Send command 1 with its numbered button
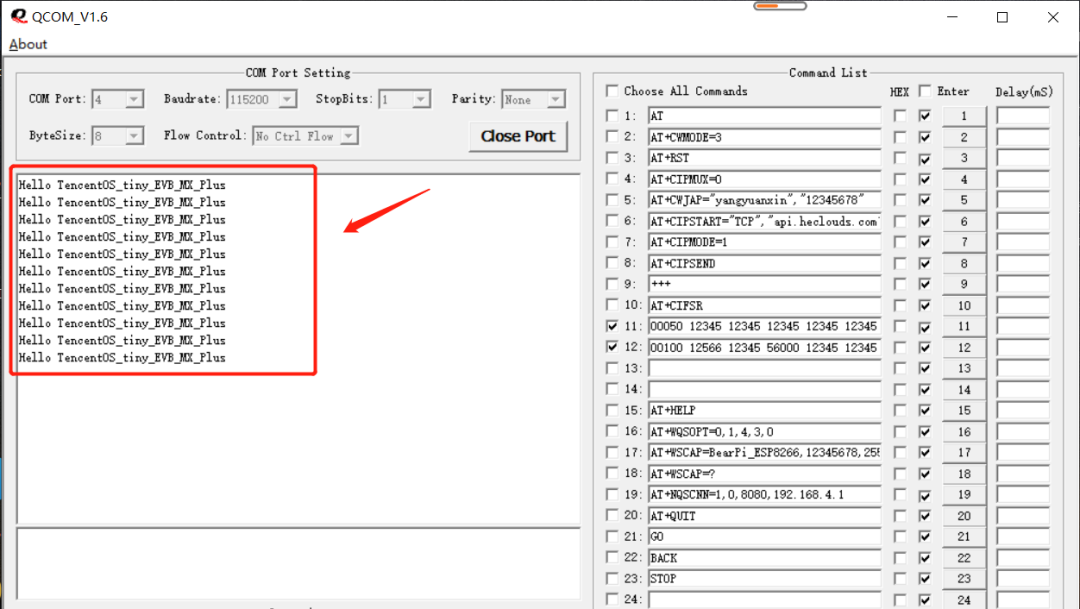 click(x=964, y=116)
